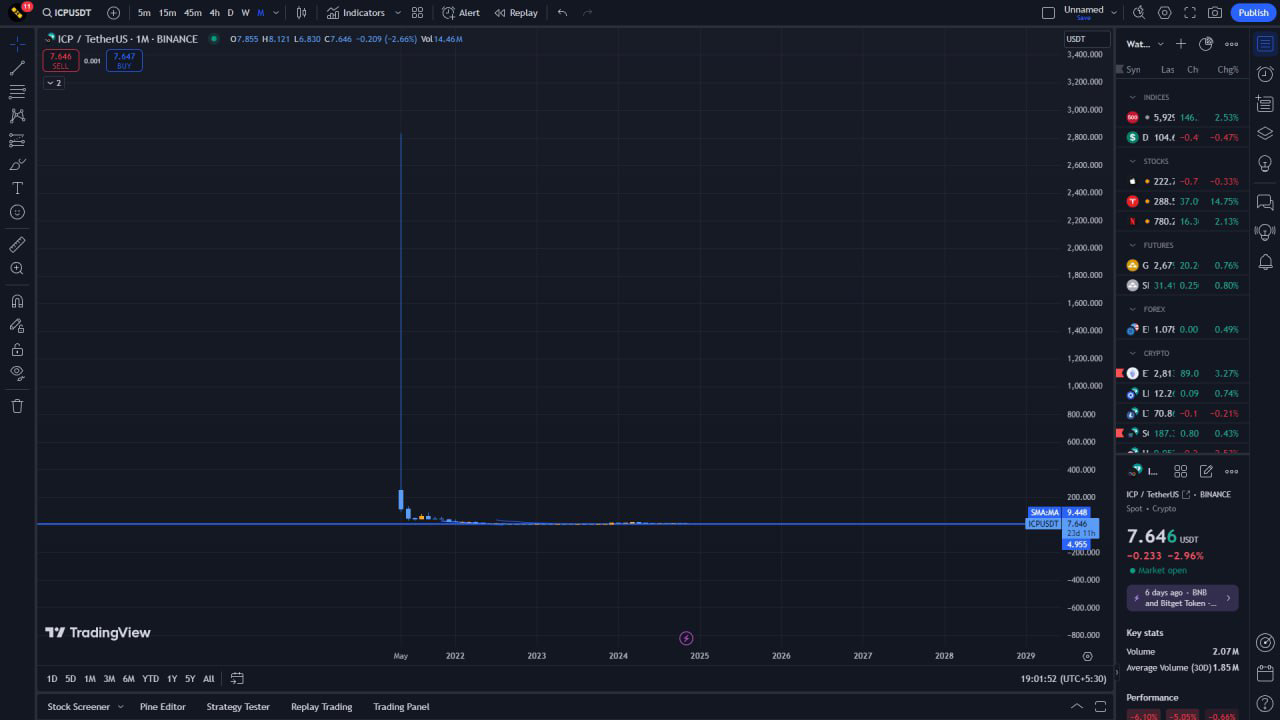Open the emoji icons tool
Screen dimensions: 1280x720
pyautogui.click(x=17, y=212)
